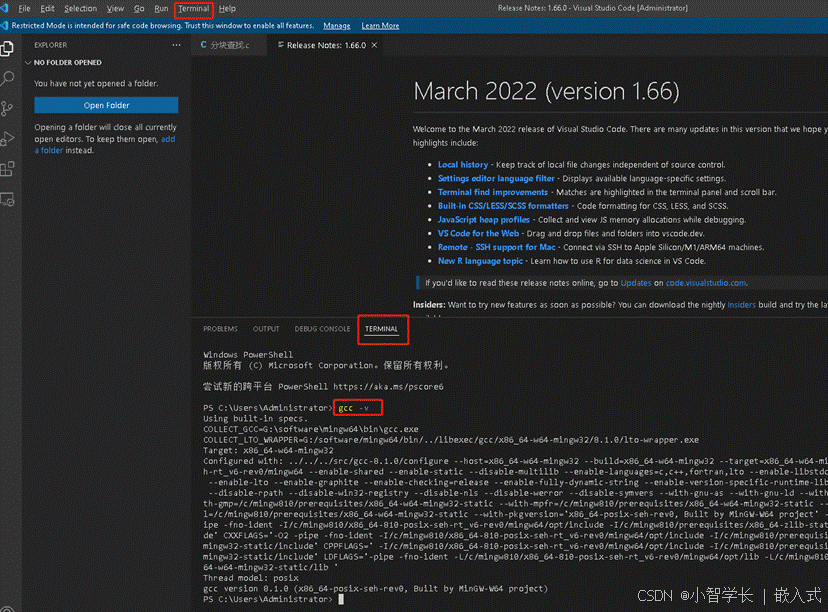Click the 'Target: x86_64-w64-mingw32' line
Viewport: 828px width, 612px height.
[x=268, y=450]
